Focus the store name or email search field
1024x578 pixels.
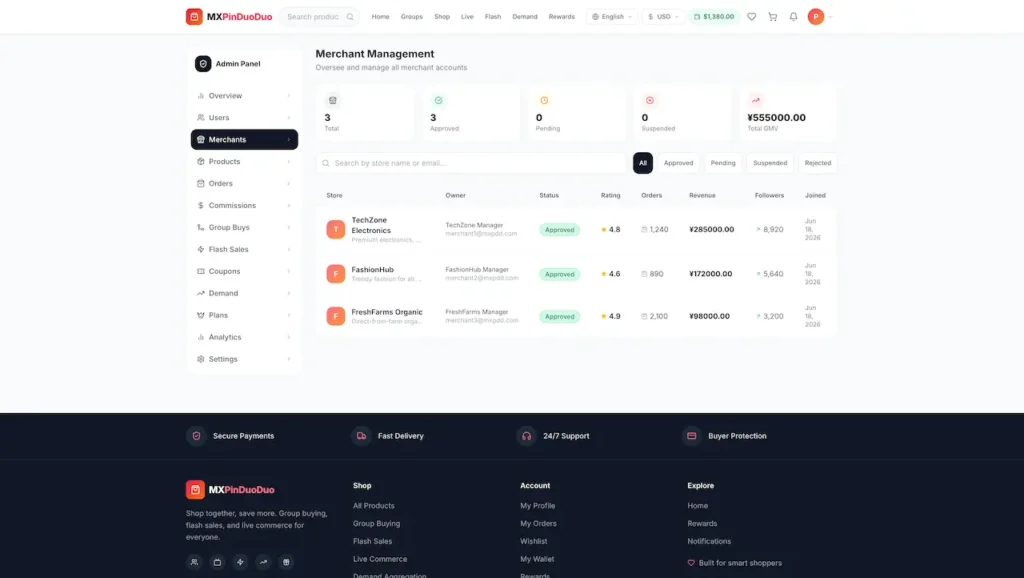470,163
